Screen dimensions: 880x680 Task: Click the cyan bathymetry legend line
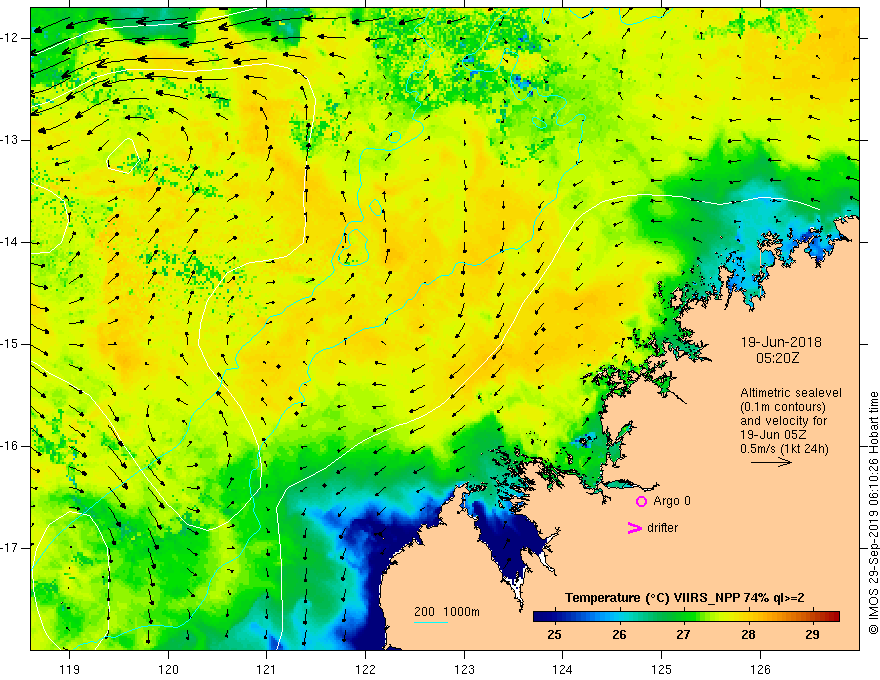tap(430, 622)
